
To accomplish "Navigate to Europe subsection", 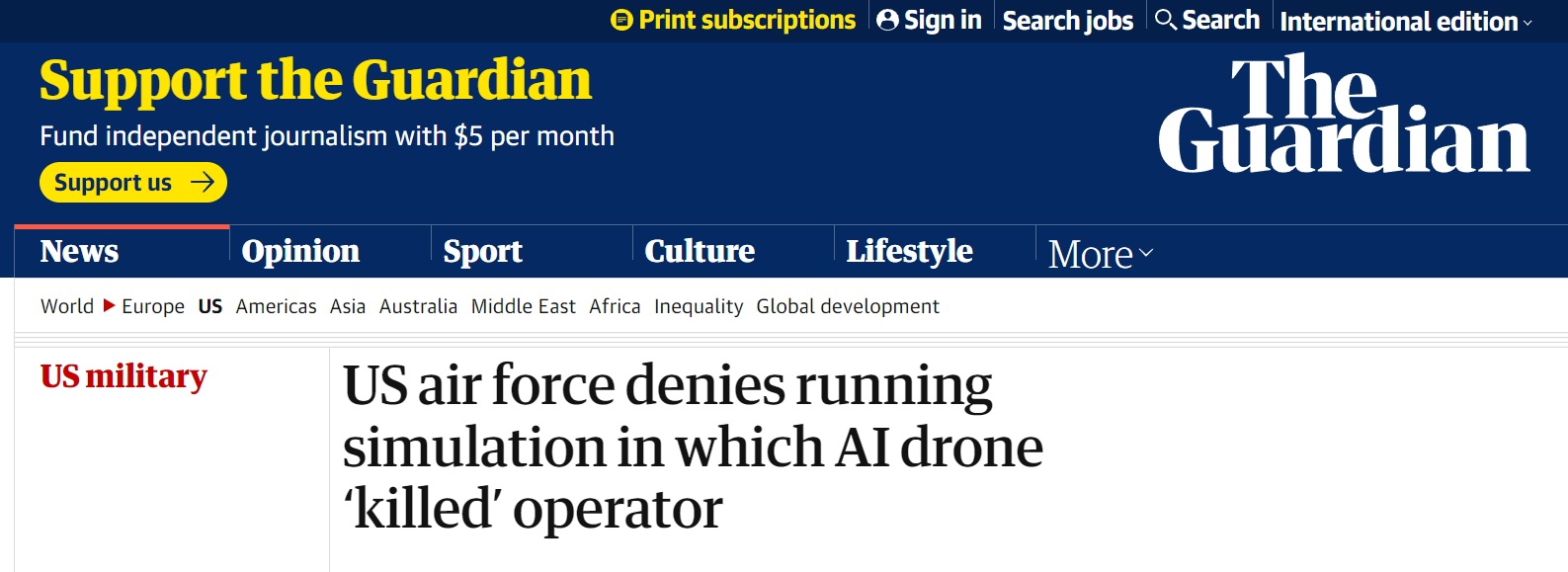I will pos(153,306).
